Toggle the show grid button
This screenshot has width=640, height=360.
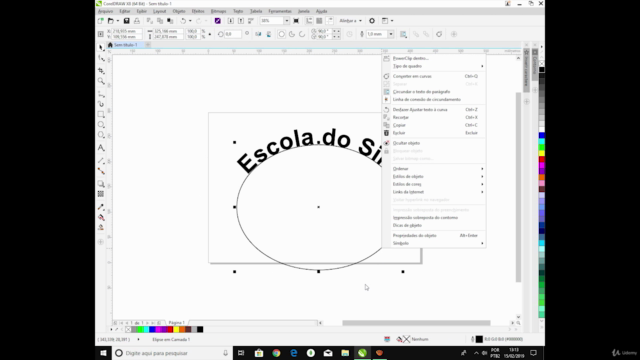[319, 21]
